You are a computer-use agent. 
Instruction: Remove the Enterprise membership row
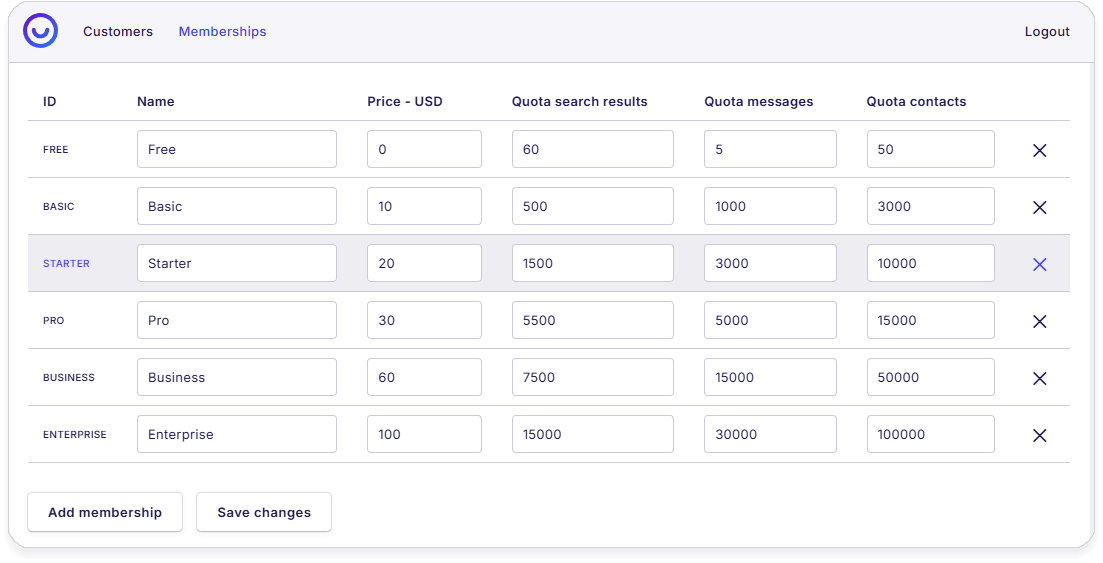tap(1039, 435)
